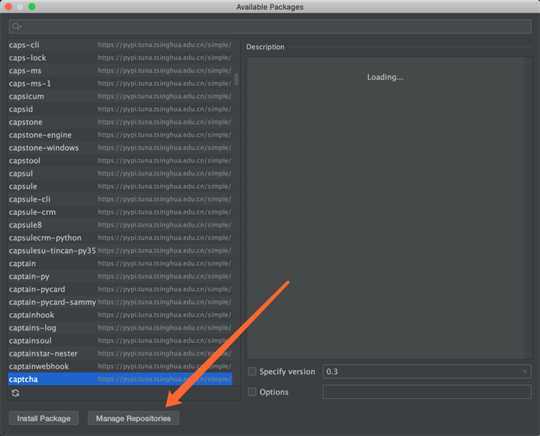Select the caps-cli package
Screen dimensions: 540x436
click(x=120, y=45)
